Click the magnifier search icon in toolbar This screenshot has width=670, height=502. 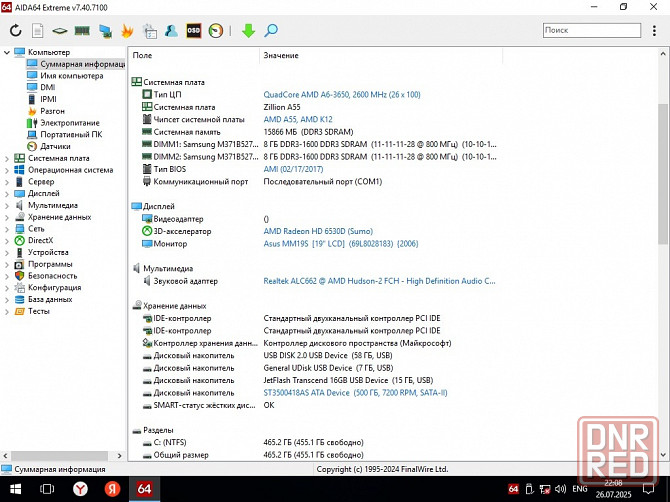pos(271,31)
